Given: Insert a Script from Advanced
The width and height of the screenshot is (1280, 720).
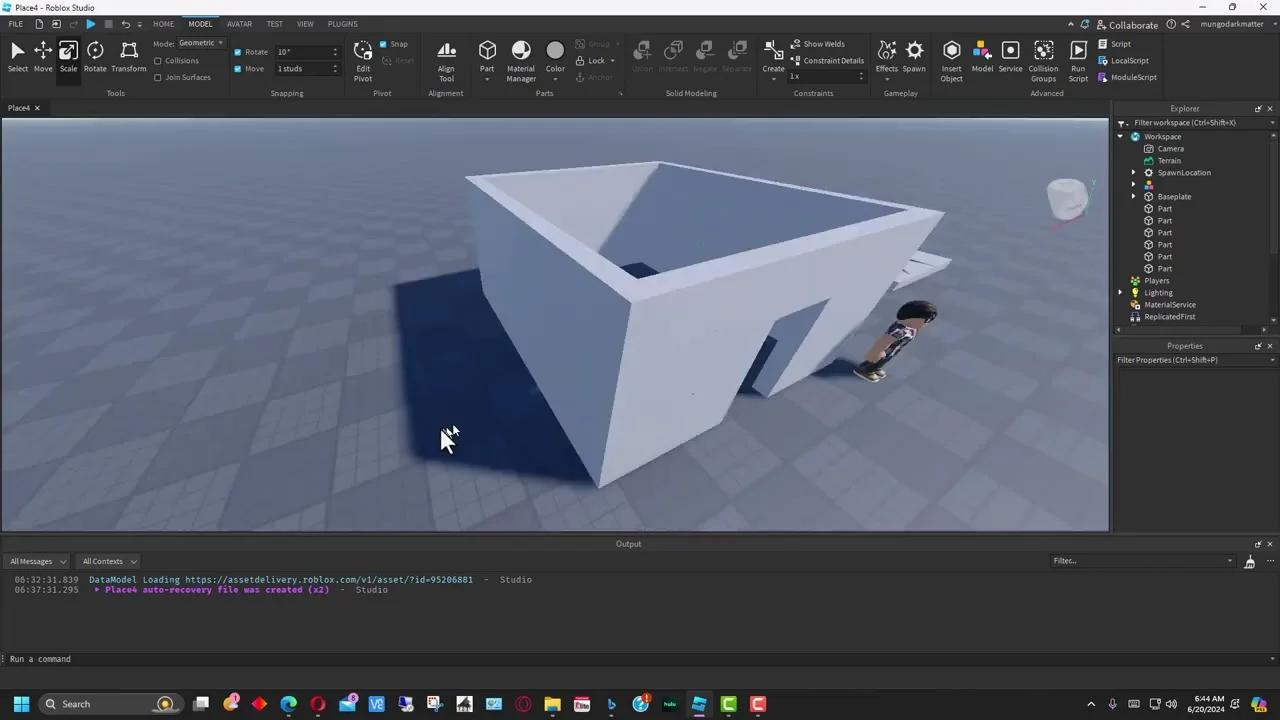Looking at the screenshot, I should 1114,44.
